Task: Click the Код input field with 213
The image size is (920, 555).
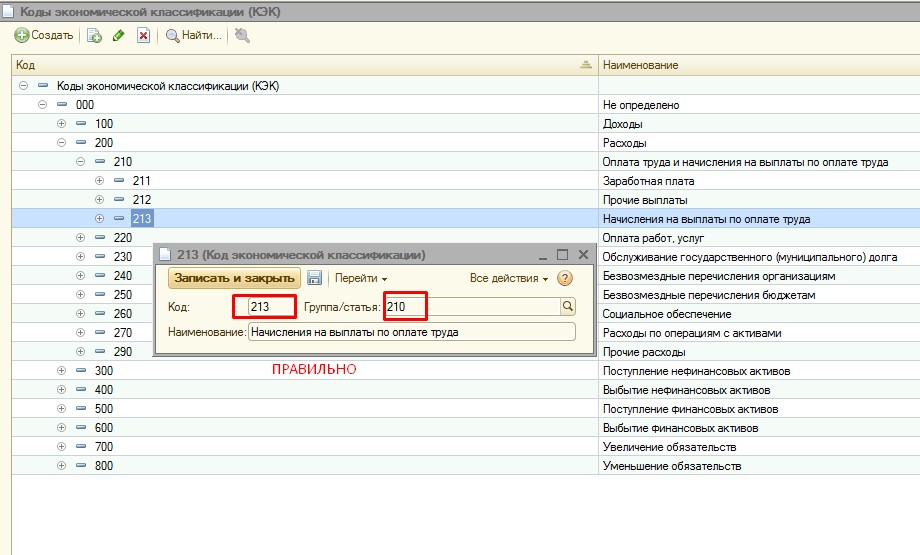Action: (264, 307)
